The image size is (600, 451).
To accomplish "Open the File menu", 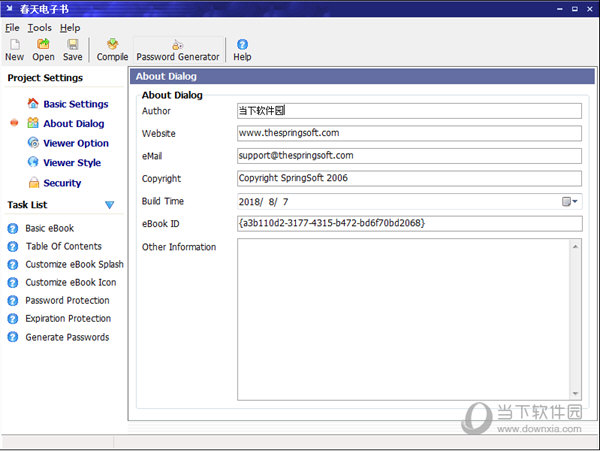I will pos(12,28).
